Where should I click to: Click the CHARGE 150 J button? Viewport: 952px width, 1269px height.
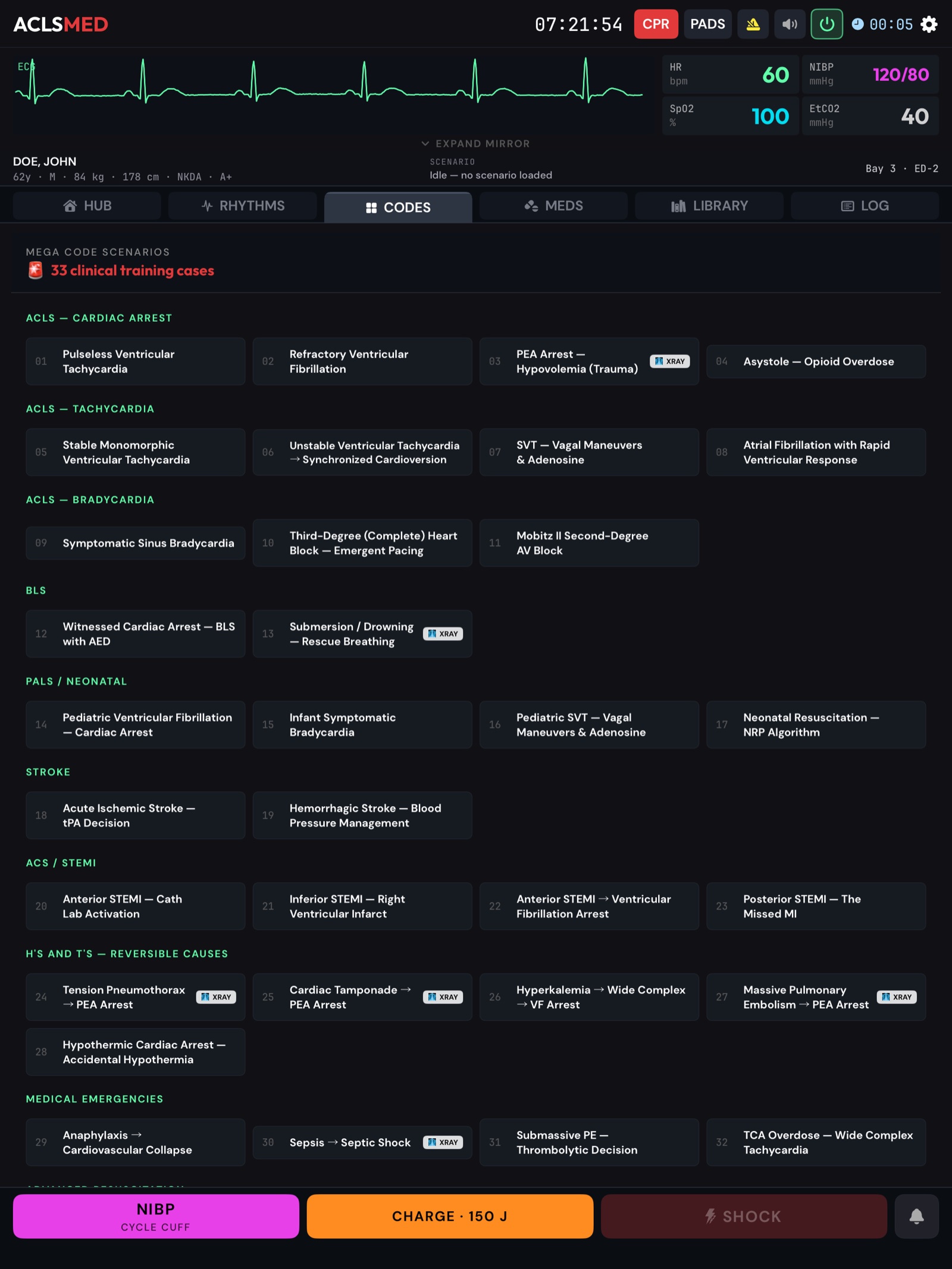click(450, 1216)
